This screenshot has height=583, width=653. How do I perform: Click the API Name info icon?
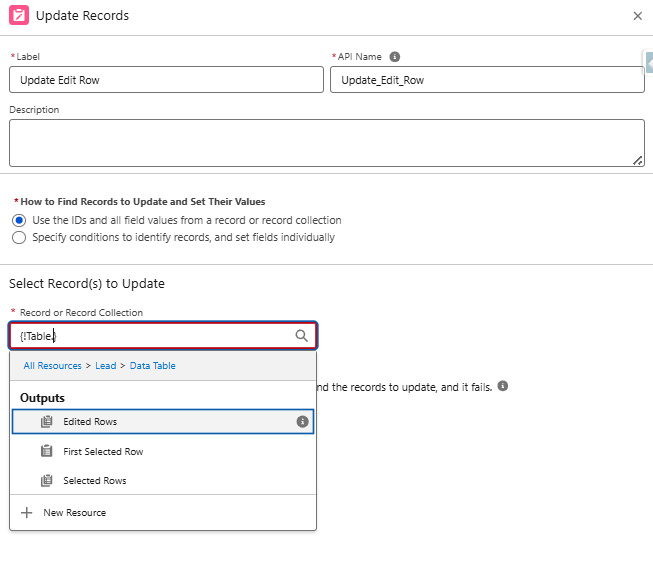395,57
